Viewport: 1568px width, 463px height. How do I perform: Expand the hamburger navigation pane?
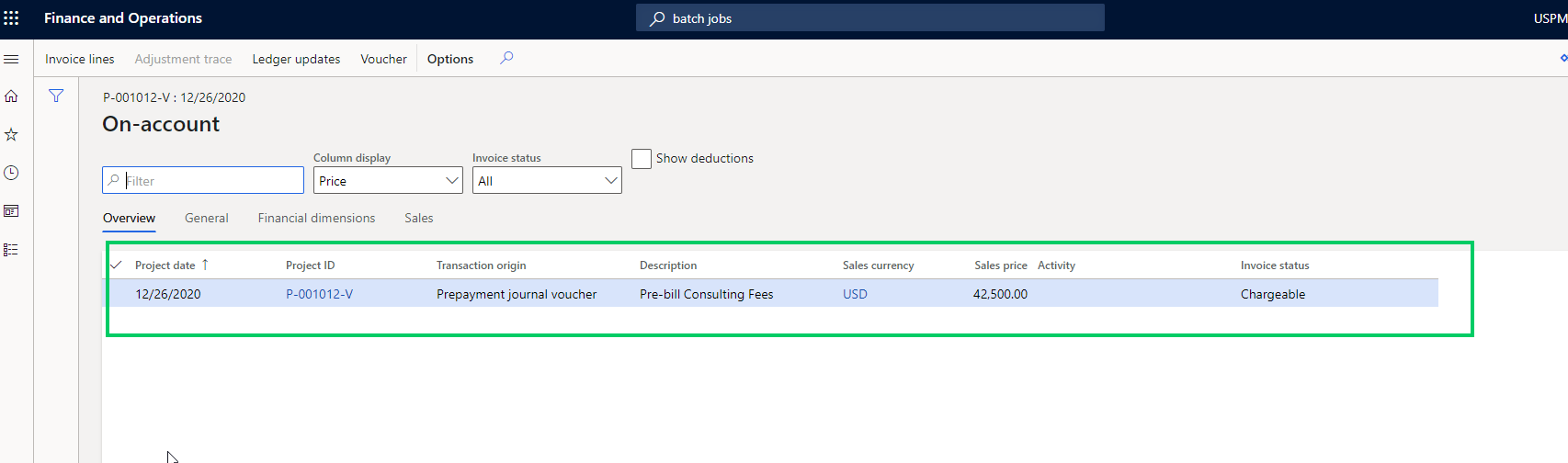(x=12, y=59)
